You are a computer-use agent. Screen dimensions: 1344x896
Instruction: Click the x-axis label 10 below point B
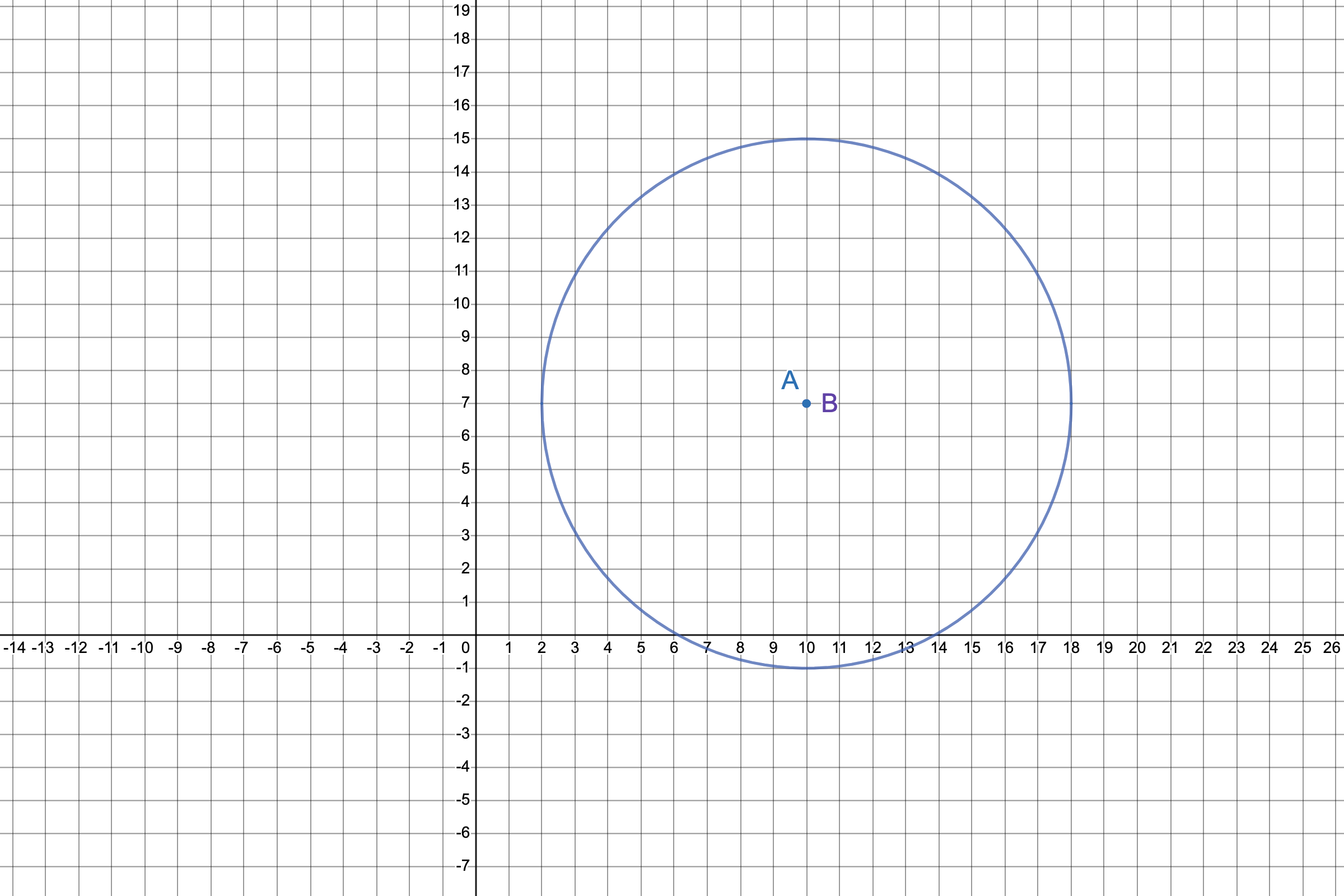[x=807, y=646]
